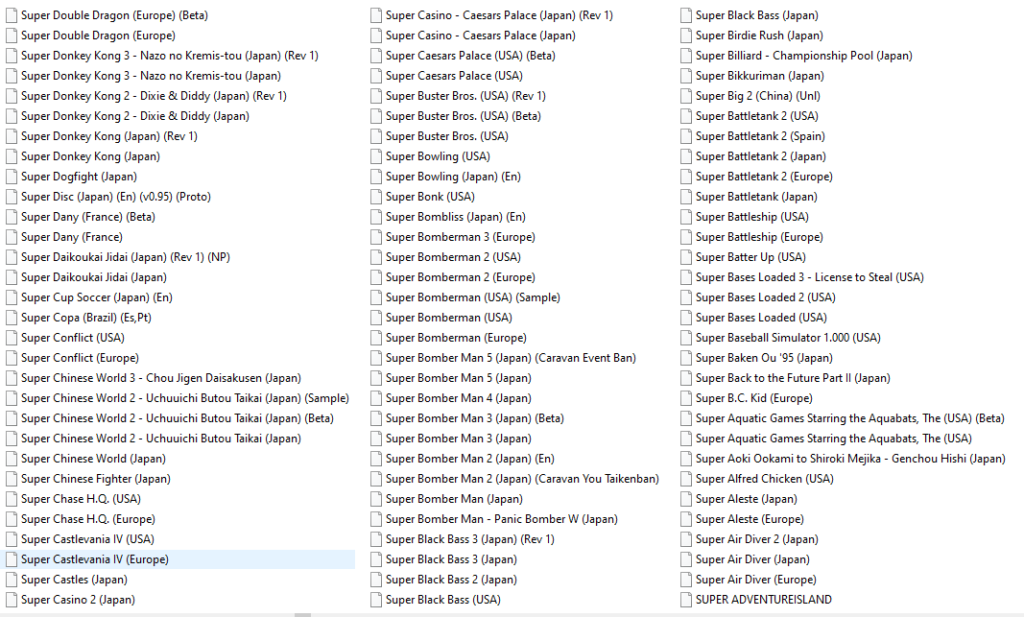
Task: Select Super Bases Loaded 3 - License to Steal (USA)
Action: click(809, 277)
